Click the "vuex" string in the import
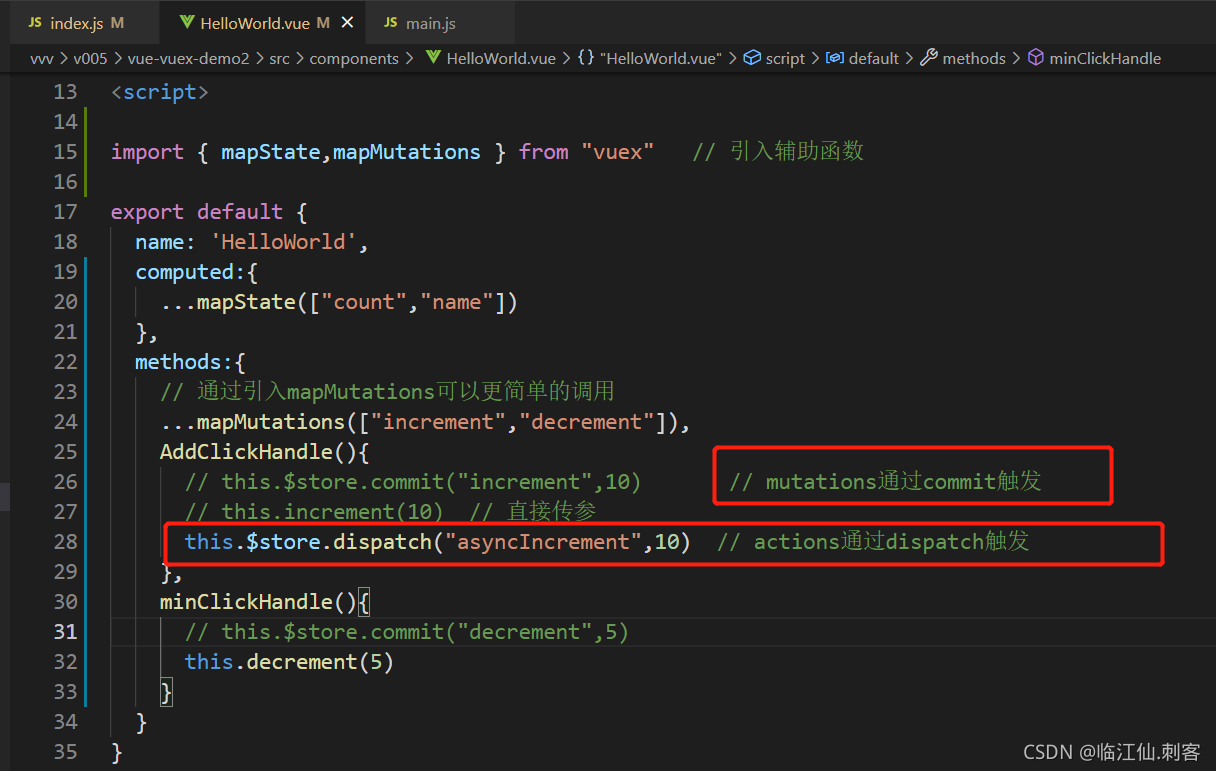This screenshot has height=771, width=1216. tap(617, 152)
